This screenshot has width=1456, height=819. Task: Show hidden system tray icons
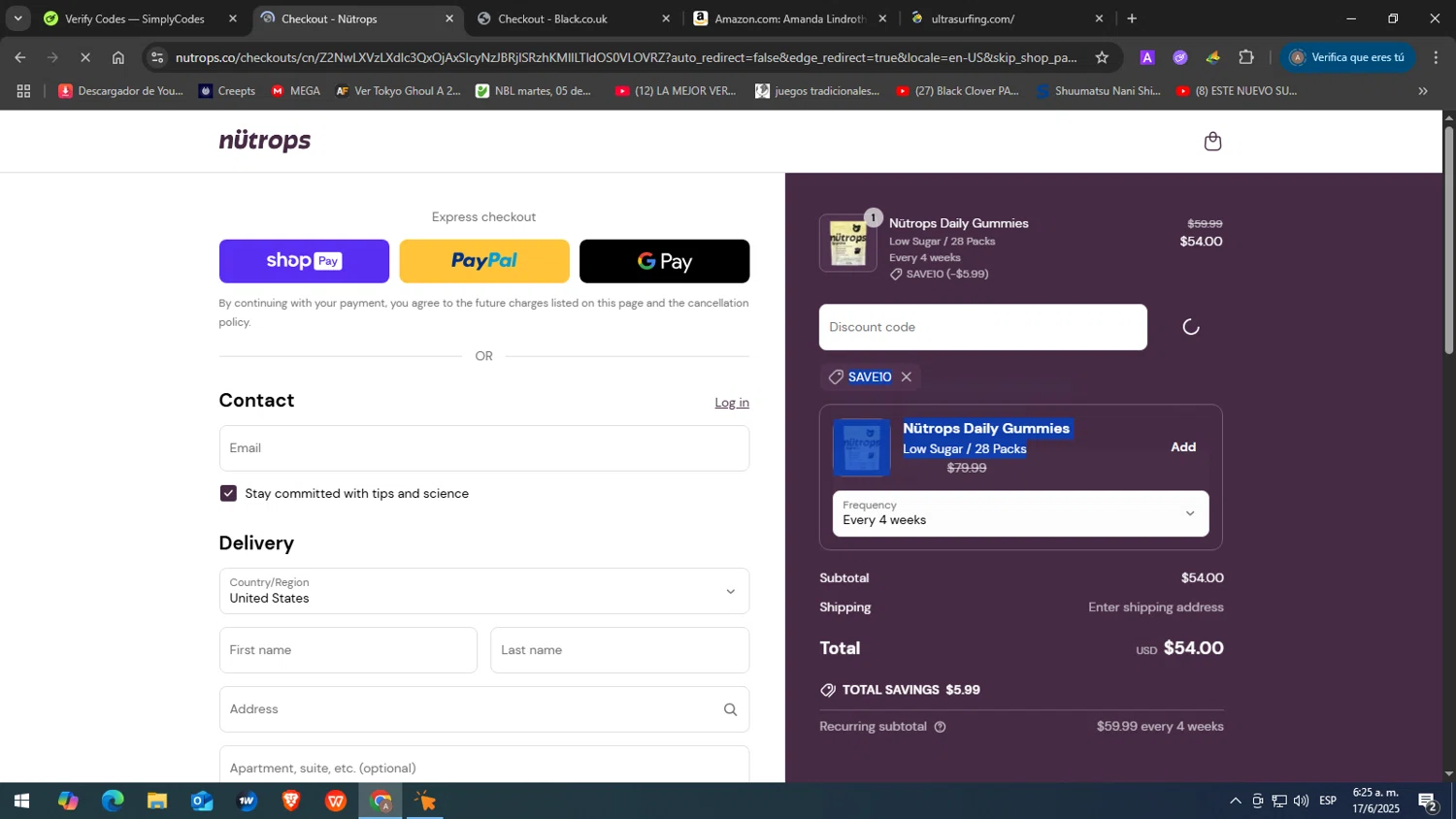pos(1235,802)
